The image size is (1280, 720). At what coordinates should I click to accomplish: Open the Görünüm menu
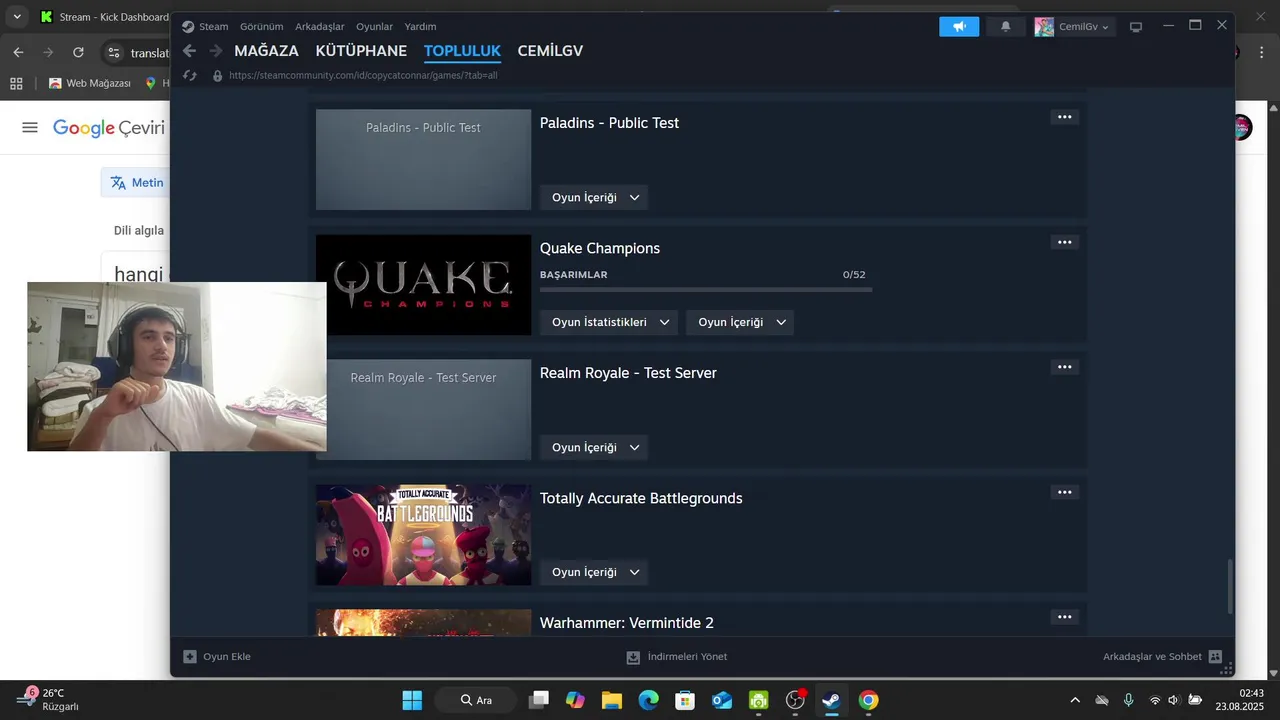pyautogui.click(x=262, y=27)
